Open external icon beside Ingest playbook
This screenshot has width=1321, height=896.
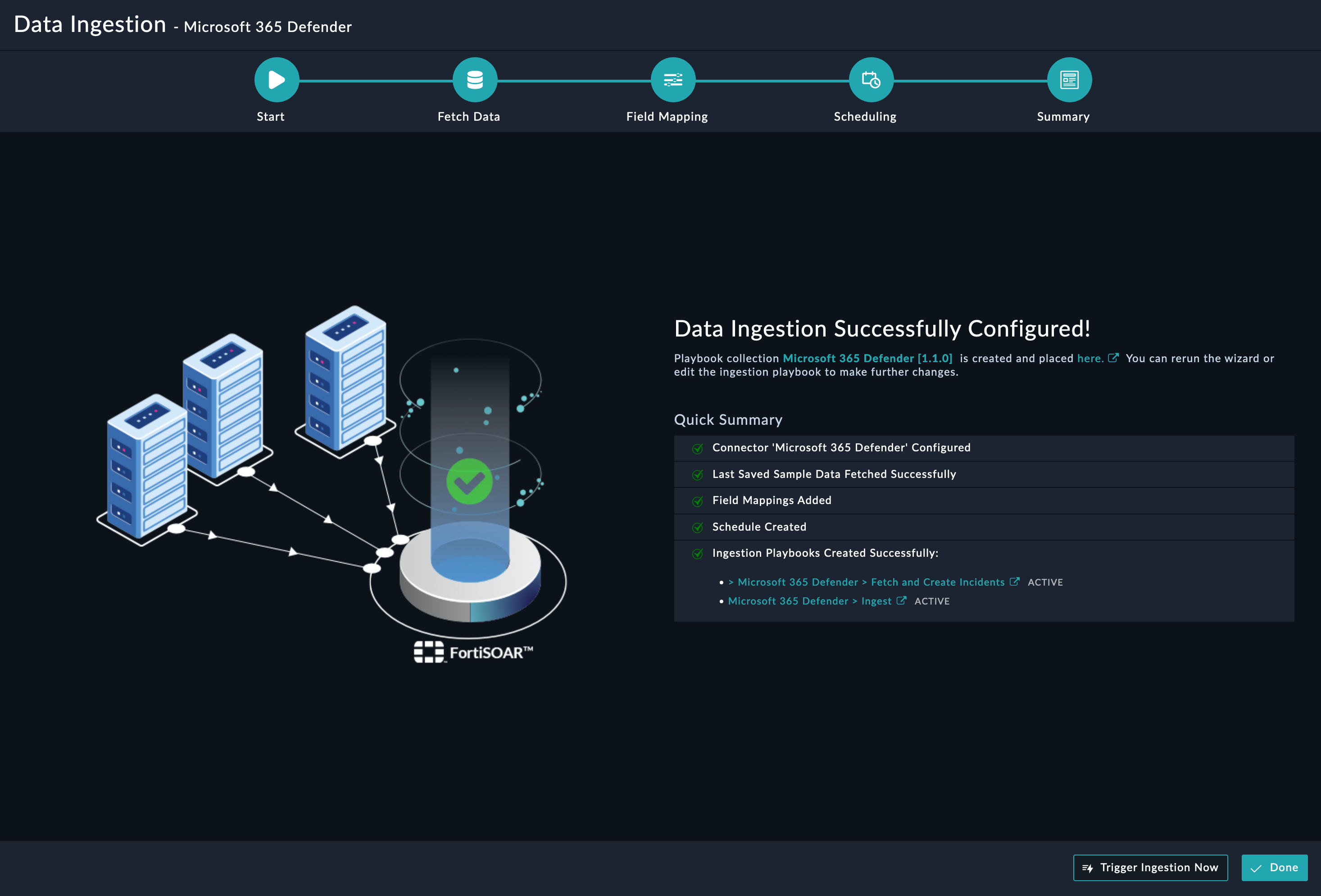click(x=902, y=600)
